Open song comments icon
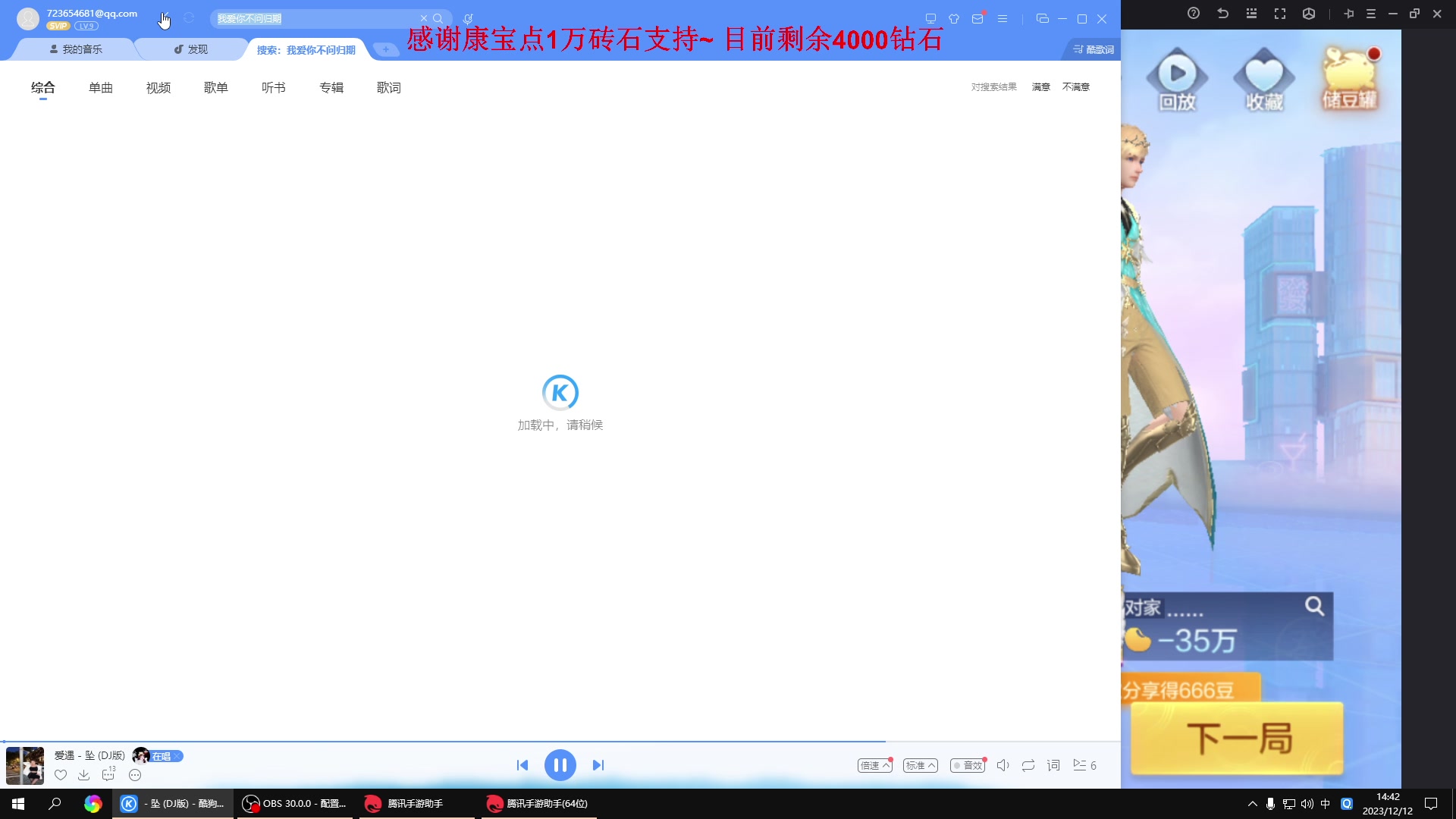Image resolution: width=1456 pixels, height=819 pixels. click(108, 774)
